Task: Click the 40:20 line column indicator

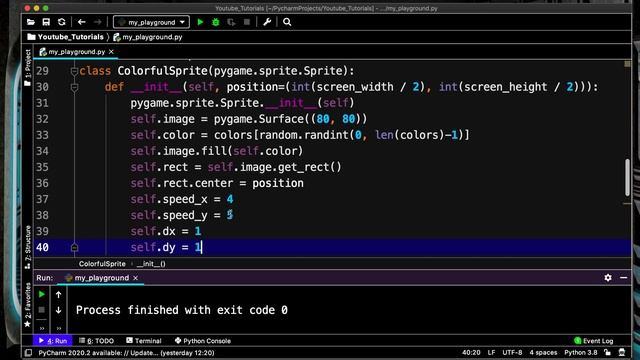Action: coord(471,353)
